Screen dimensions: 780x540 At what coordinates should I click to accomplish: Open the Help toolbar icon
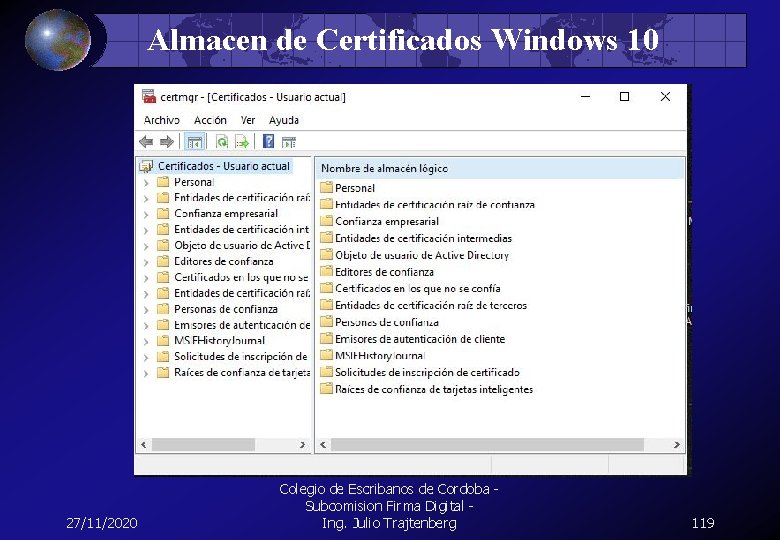coord(268,142)
